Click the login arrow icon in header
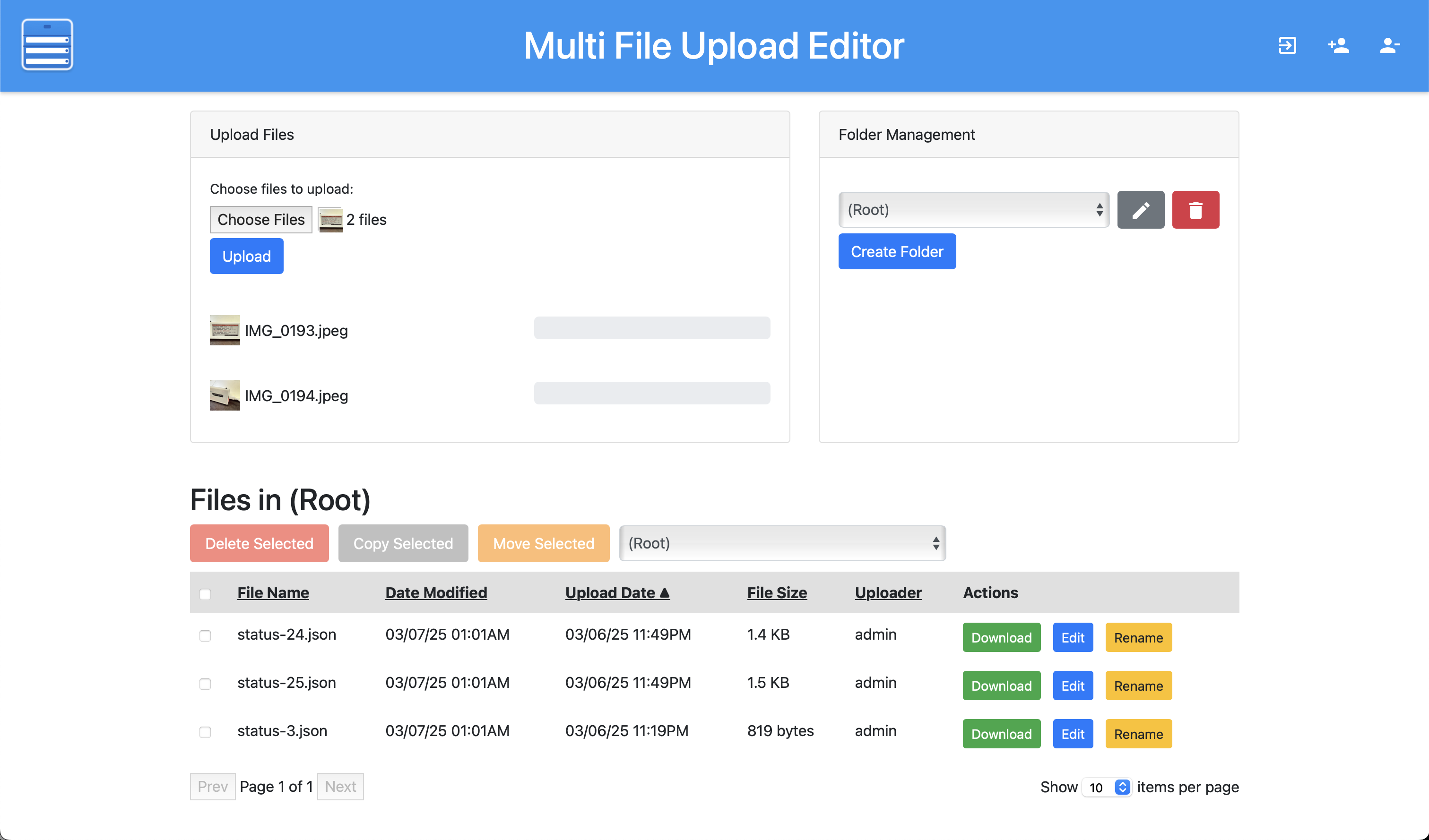The width and height of the screenshot is (1429, 840). pos(1287,45)
